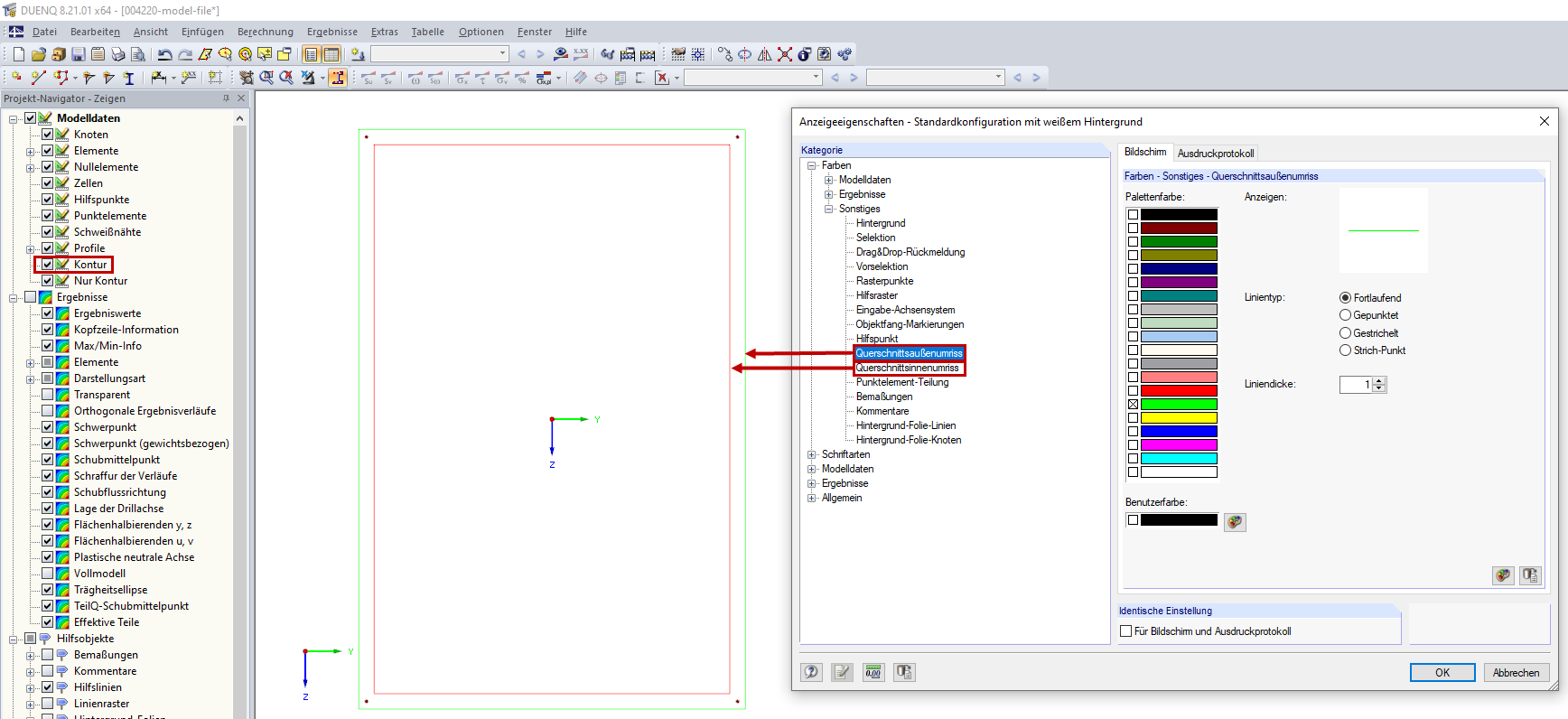Increase Liniendicke with the spinner up arrow
The image size is (1568, 719).
pos(1379,381)
